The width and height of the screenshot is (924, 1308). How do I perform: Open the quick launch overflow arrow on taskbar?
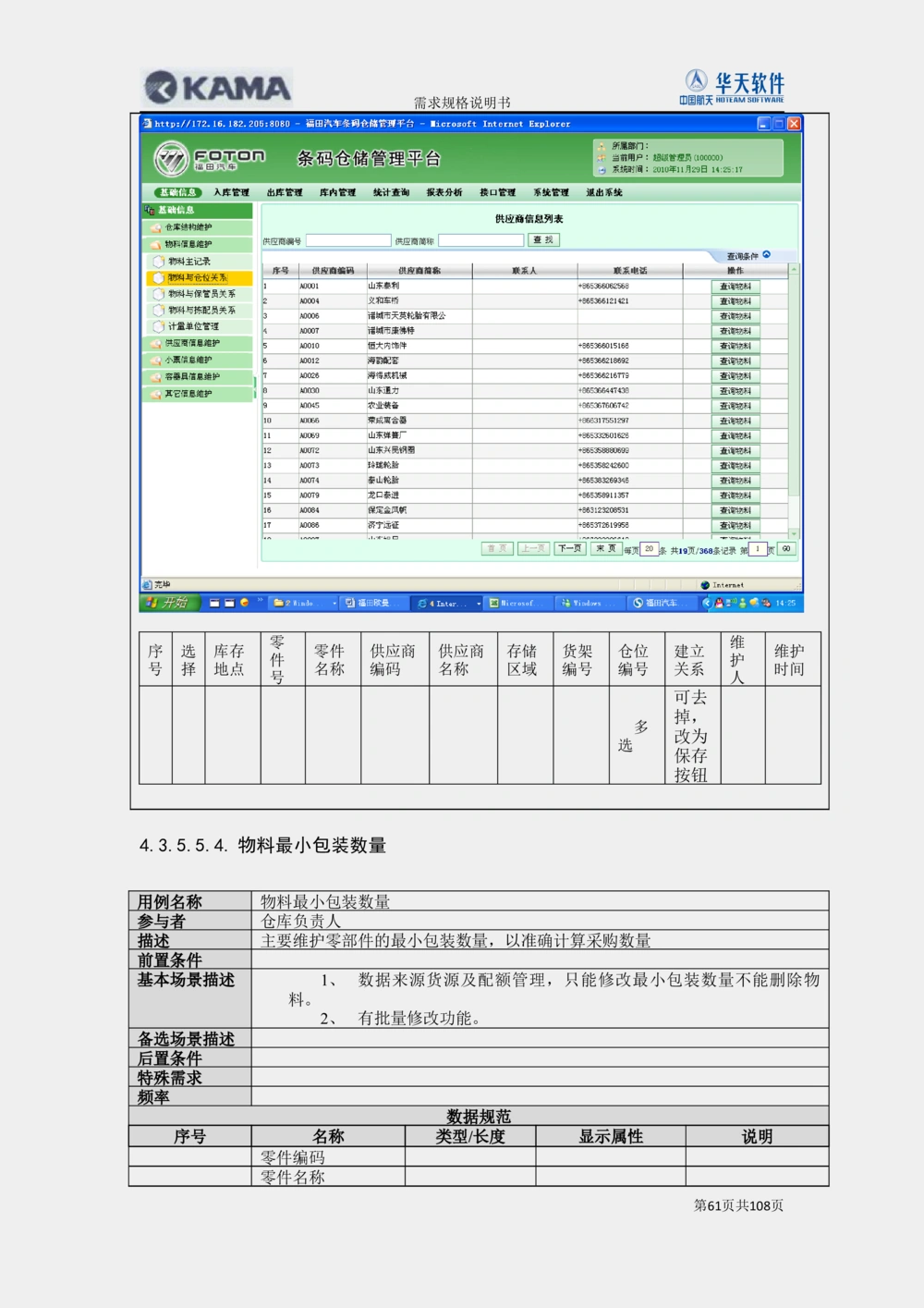[x=260, y=599]
